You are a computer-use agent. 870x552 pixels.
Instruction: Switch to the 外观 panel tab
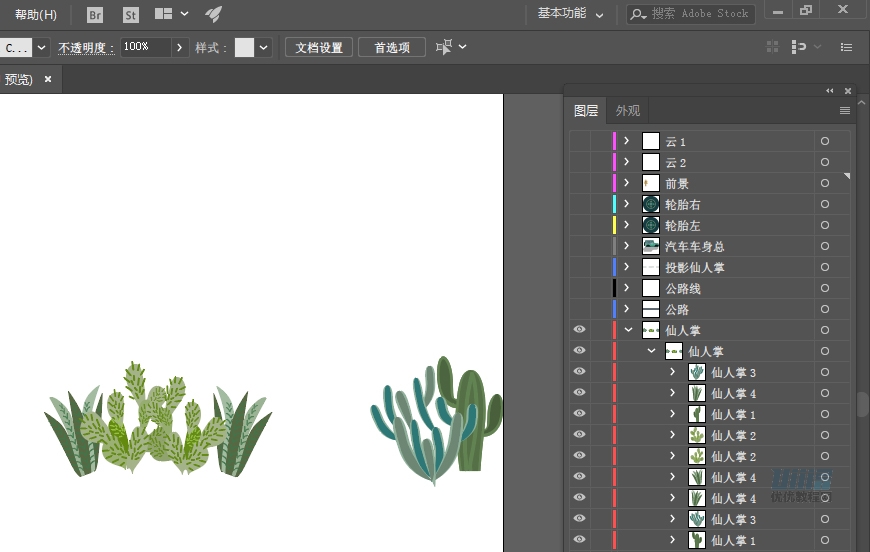click(x=627, y=111)
